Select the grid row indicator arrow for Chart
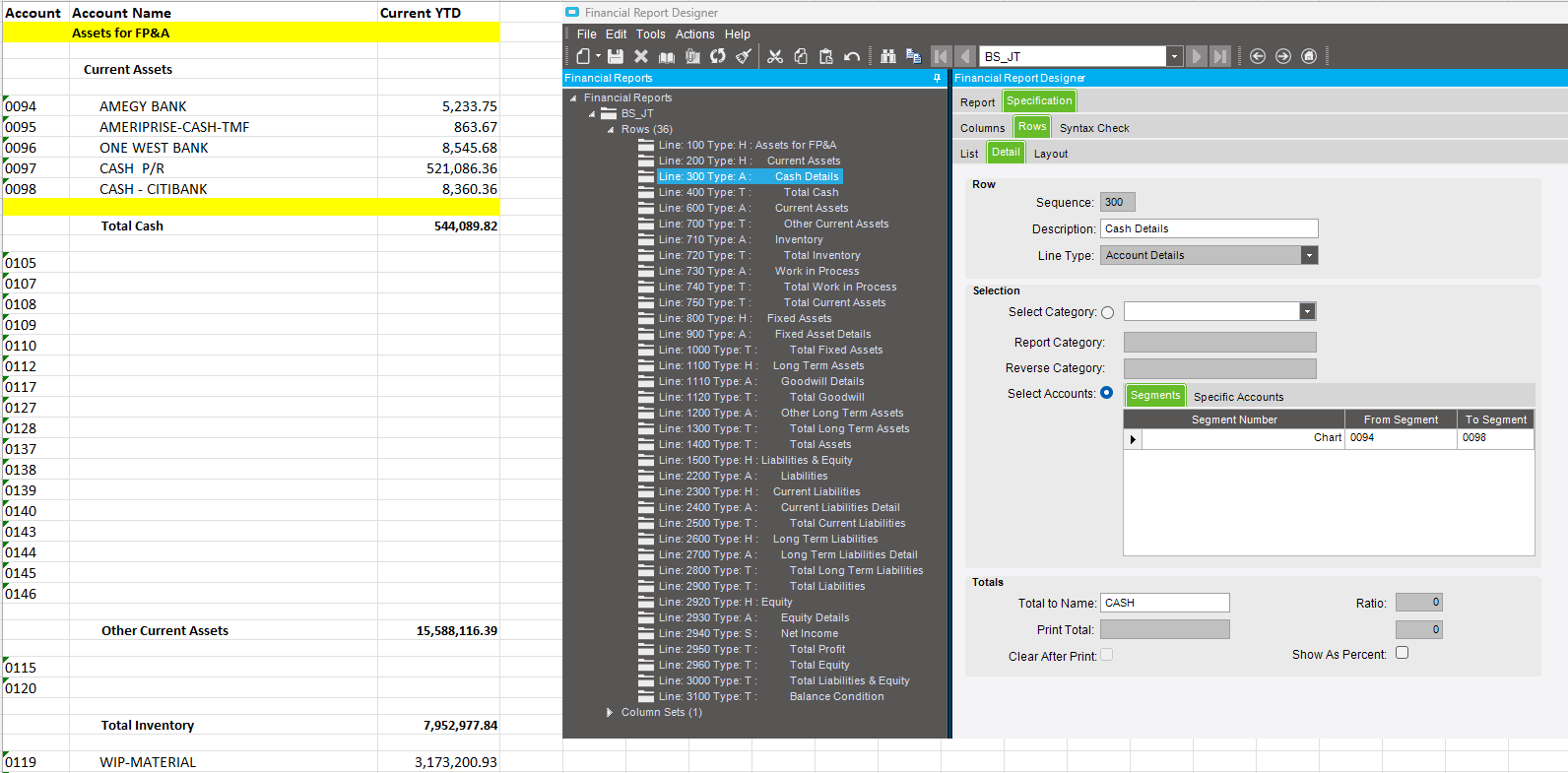 click(x=1133, y=439)
